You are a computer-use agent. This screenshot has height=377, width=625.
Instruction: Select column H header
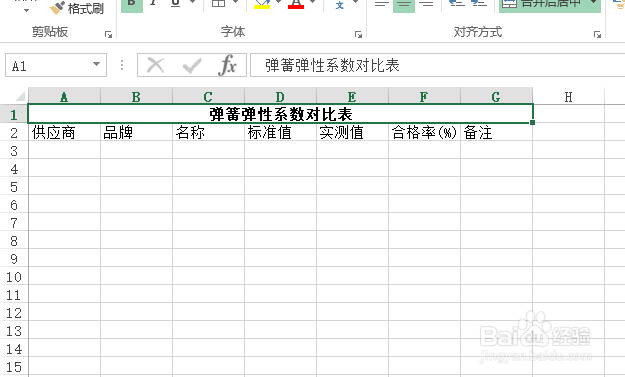[568, 96]
